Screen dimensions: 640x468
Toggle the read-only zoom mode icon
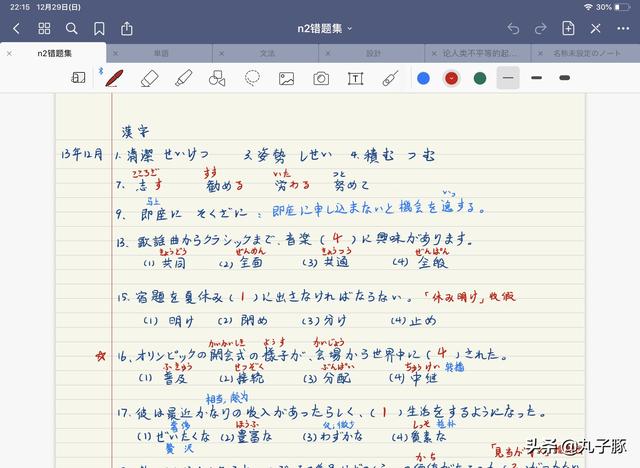[78, 78]
